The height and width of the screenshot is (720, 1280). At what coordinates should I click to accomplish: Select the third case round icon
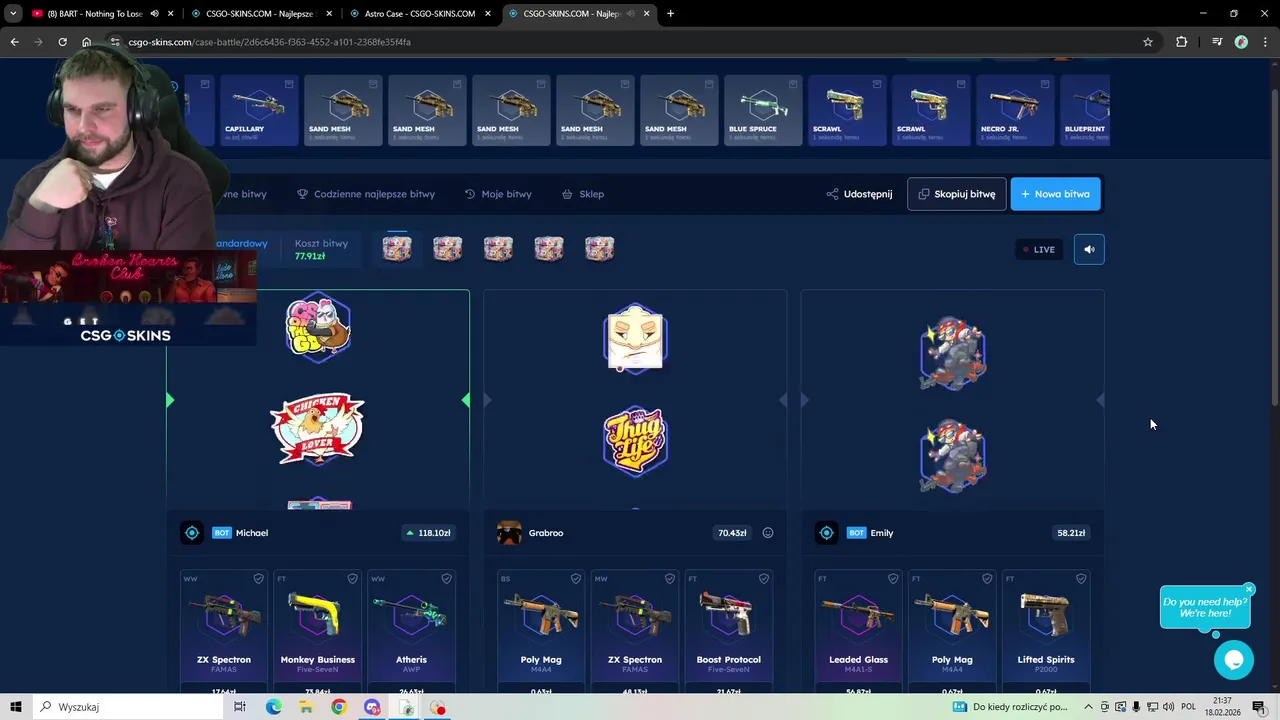tap(498, 249)
